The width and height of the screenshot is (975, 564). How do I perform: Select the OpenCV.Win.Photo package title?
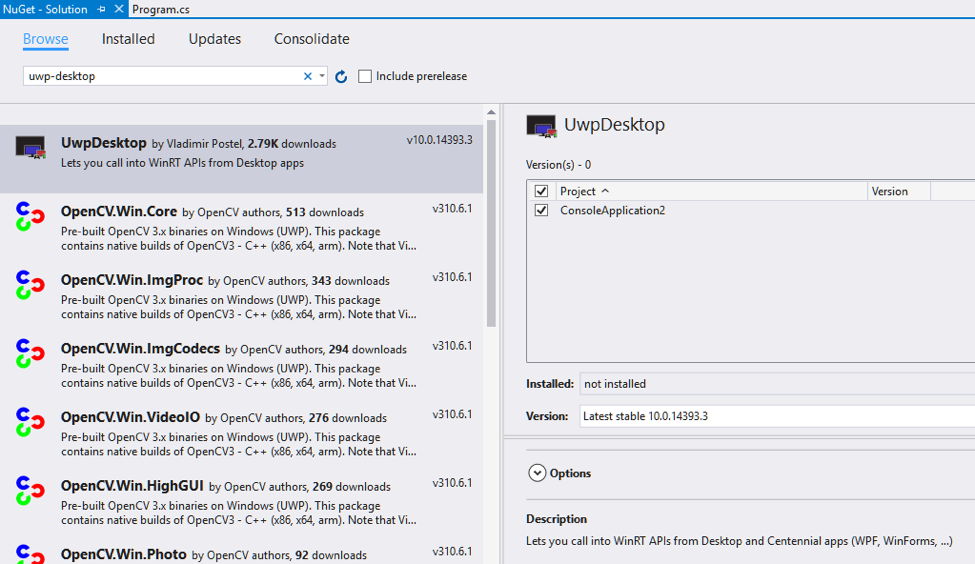click(x=124, y=554)
